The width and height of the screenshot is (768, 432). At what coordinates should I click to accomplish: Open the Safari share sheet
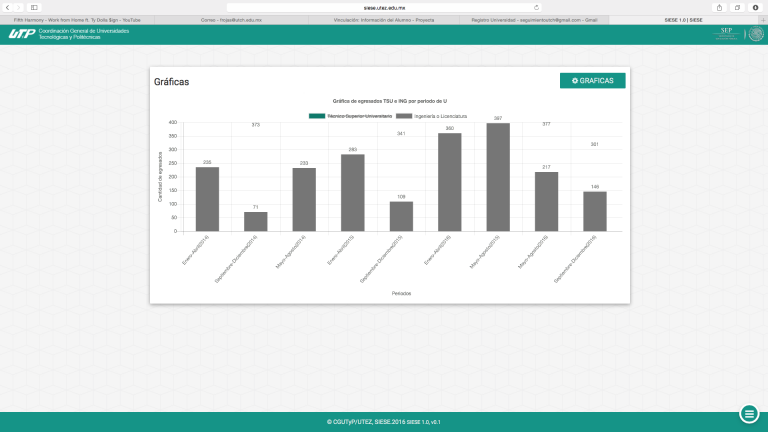tap(720, 7)
